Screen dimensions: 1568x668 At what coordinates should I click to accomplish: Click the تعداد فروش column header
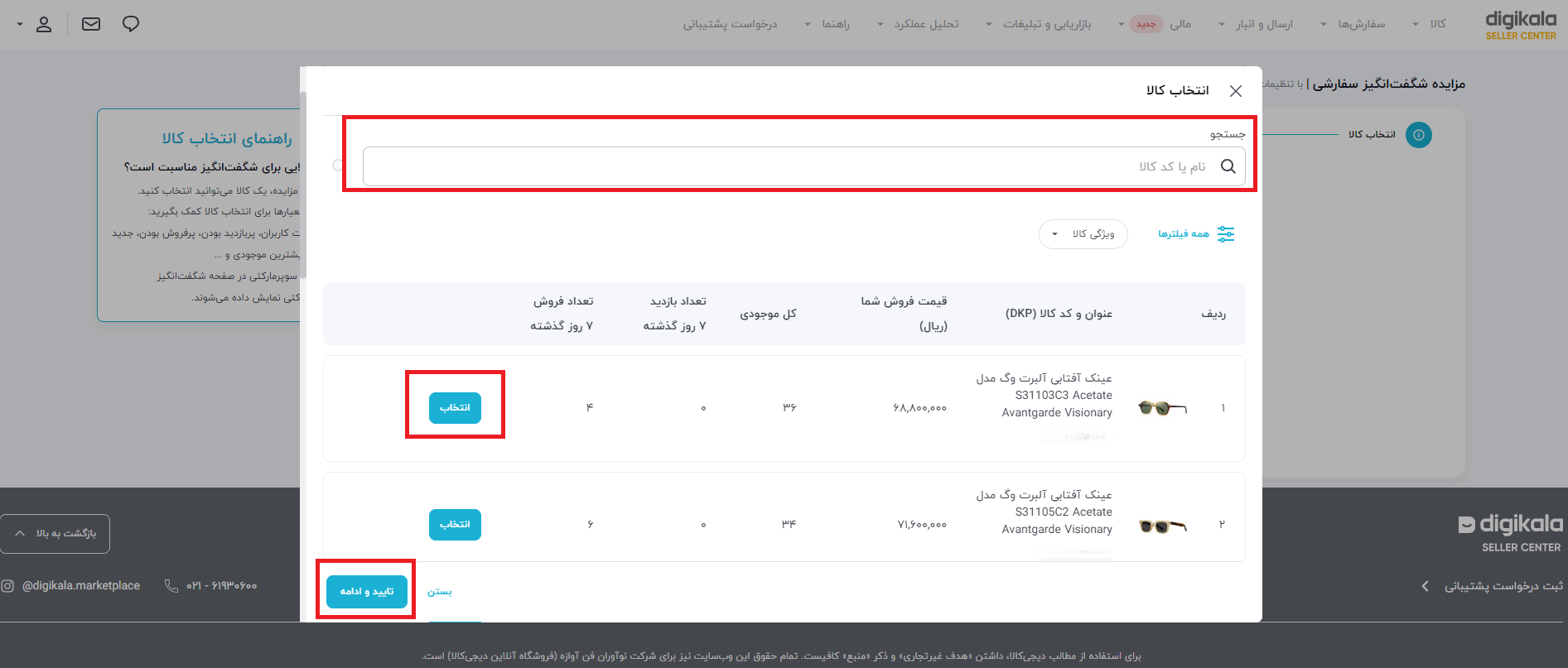pos(562,313)
